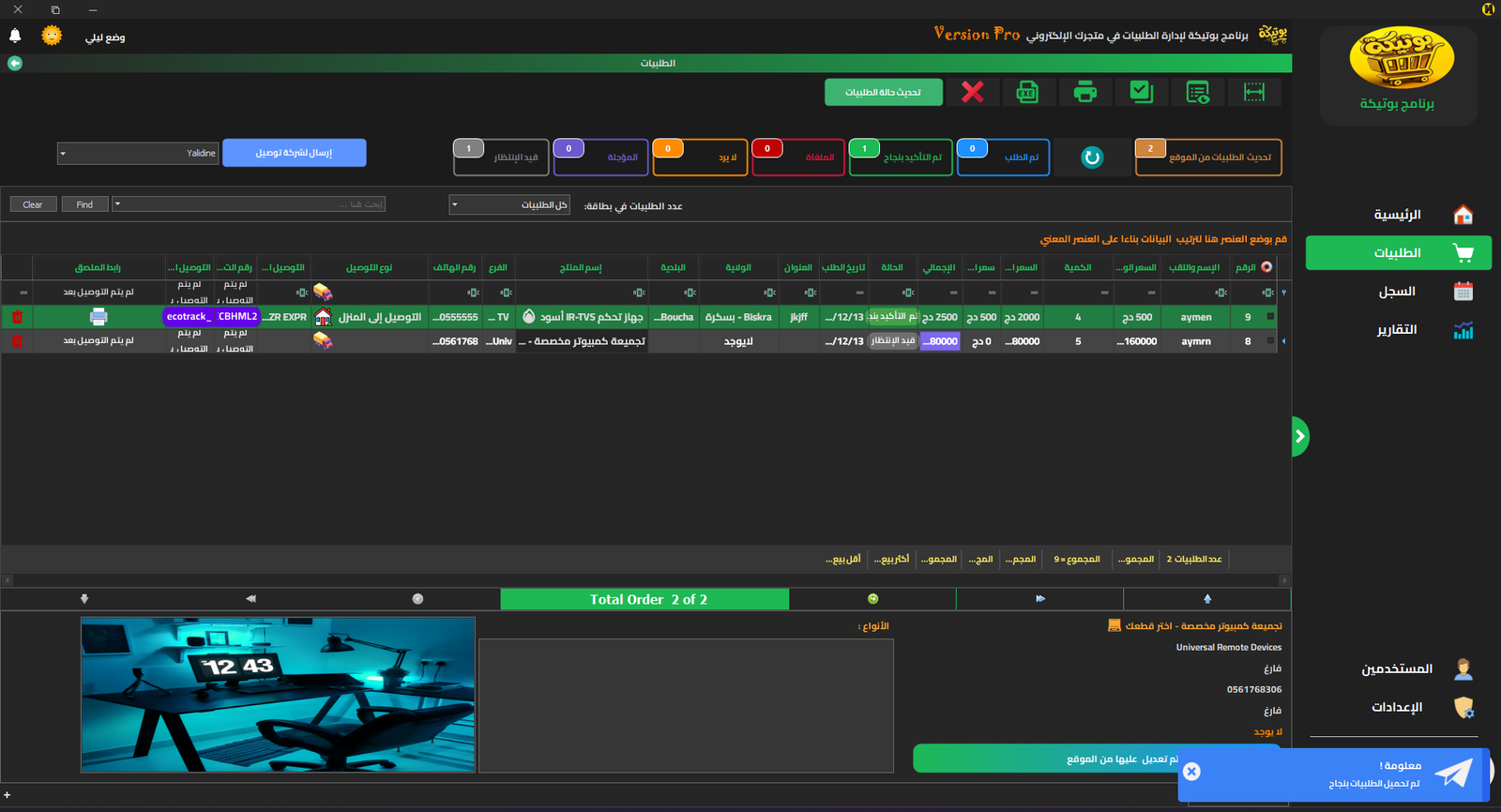Click the order preview list-eye icon
The height and width of the screenshot is (812, 1501).
1198,92
